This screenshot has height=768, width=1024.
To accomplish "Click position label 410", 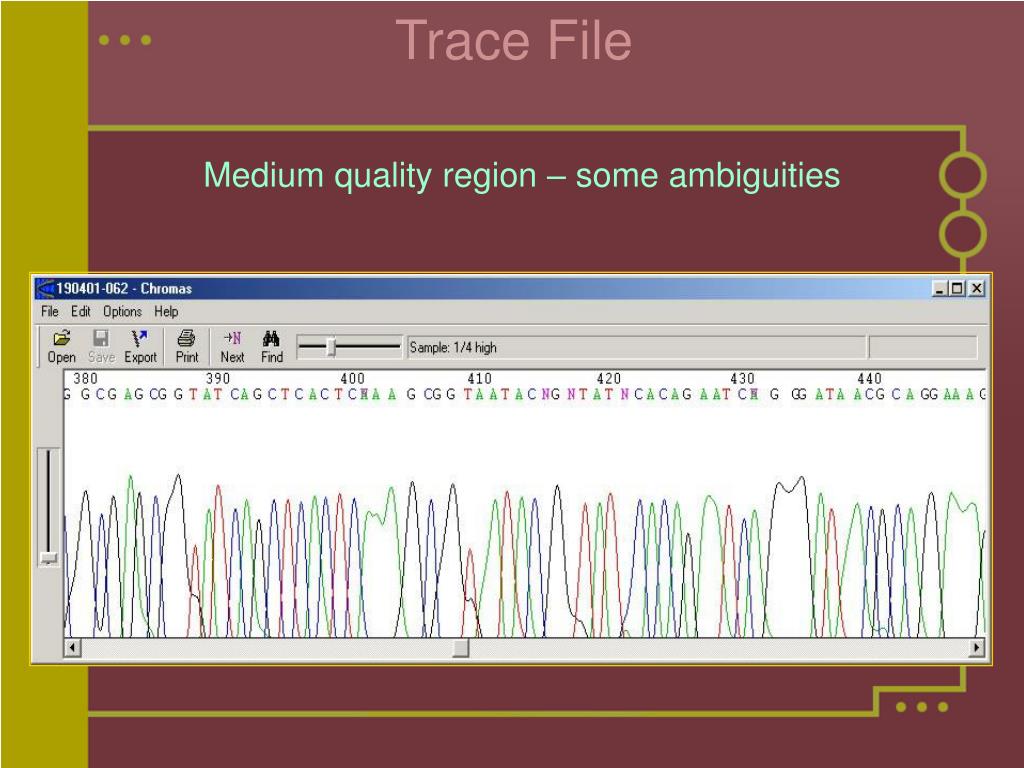I will tap(479, 378).
